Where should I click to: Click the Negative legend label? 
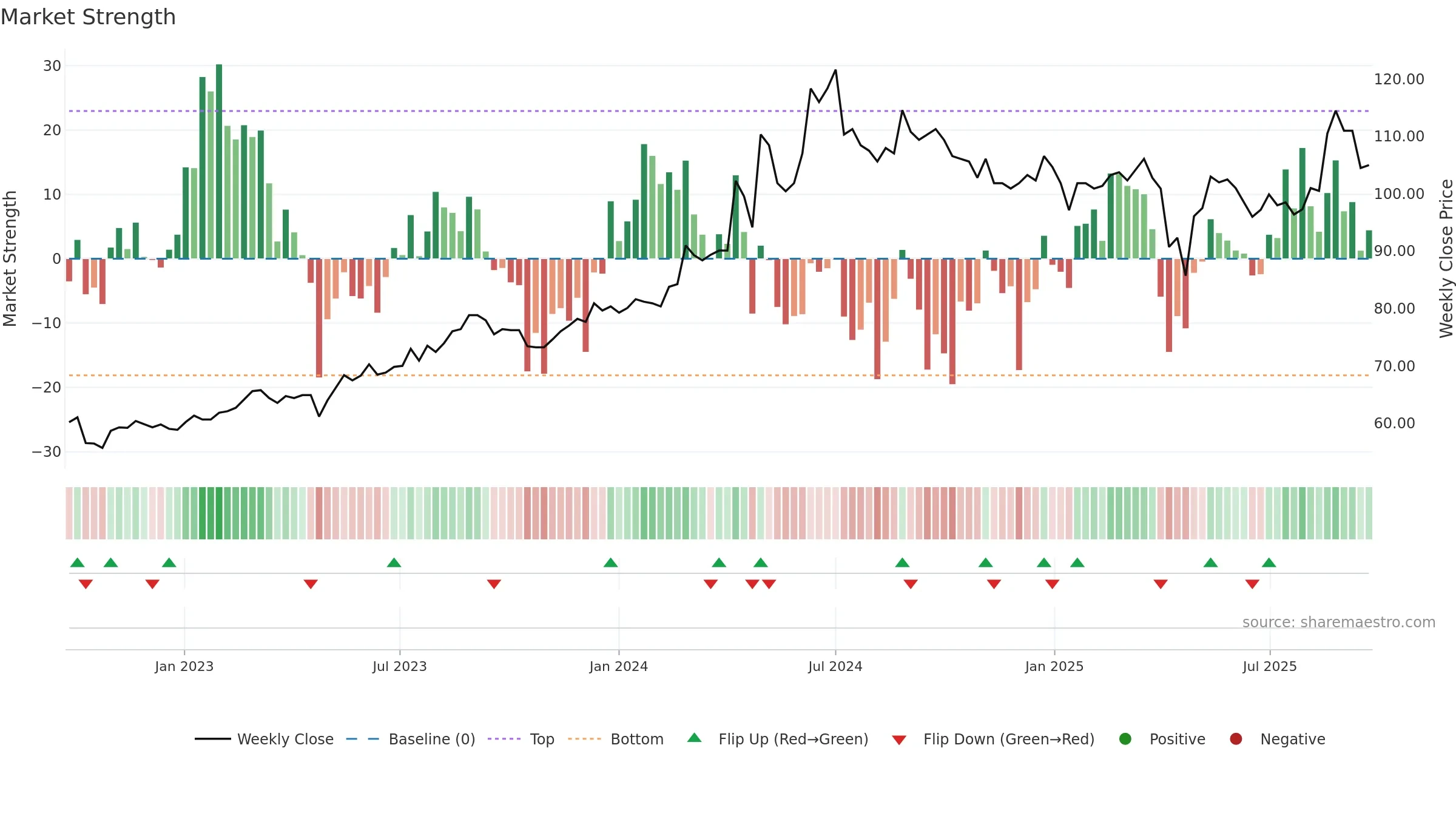1293,739
